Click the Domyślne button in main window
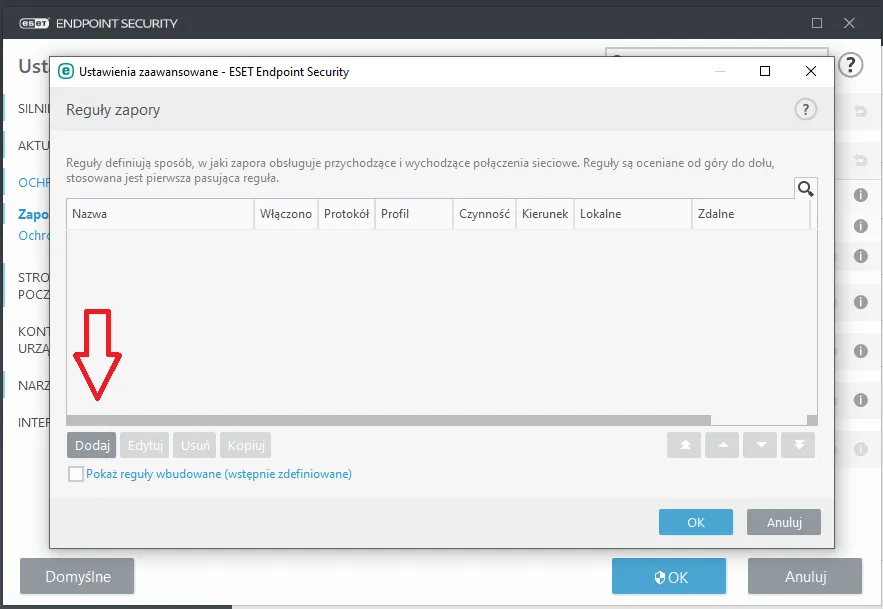The width and height of the screenshot is (883, 609). point(77,576)
